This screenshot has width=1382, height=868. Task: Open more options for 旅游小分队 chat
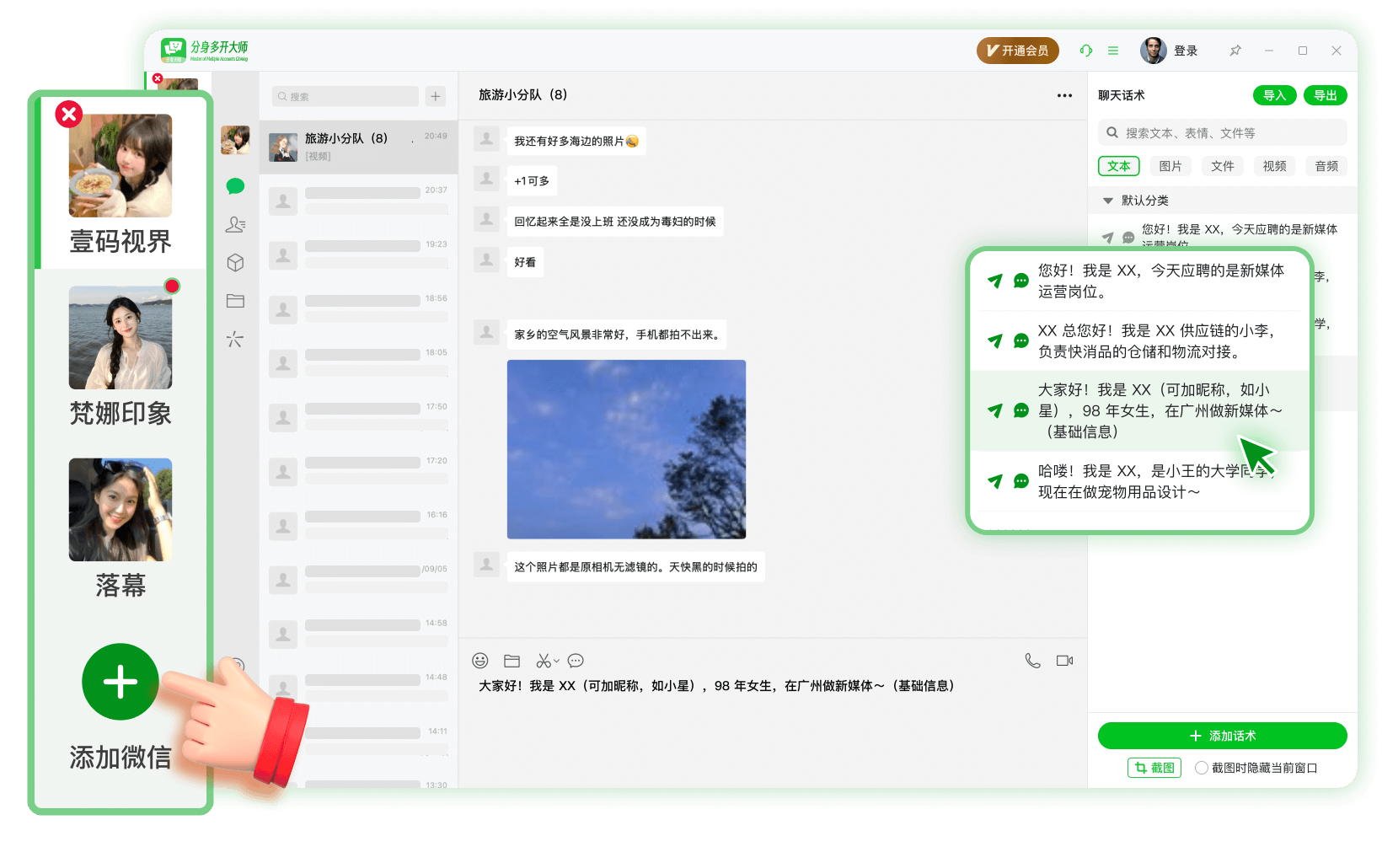1063,95
